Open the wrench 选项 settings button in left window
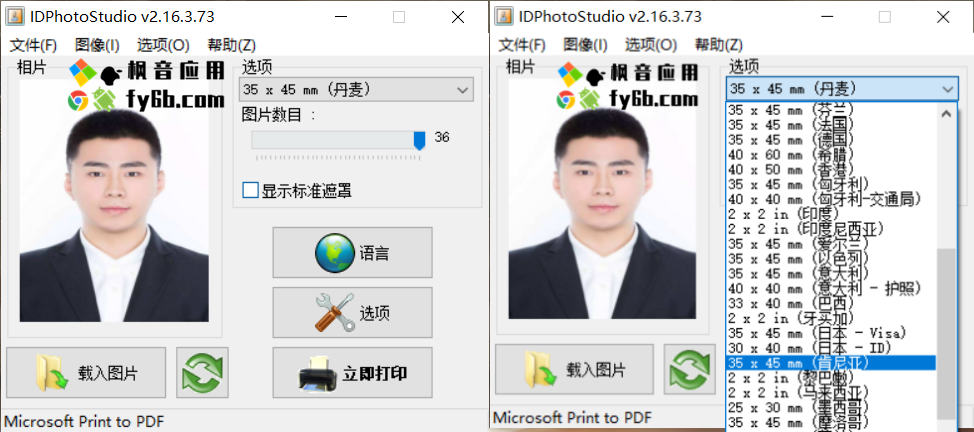This screenshot has height=432, width=974. (x=352, y=313)
